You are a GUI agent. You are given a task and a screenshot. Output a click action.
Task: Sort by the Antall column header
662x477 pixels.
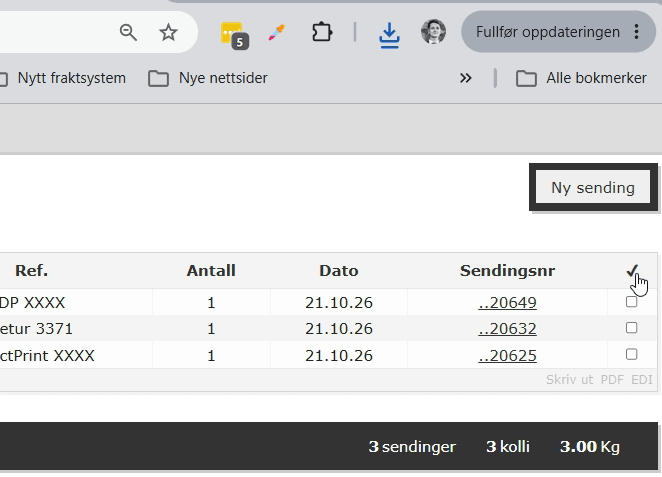tap(211, 271)
